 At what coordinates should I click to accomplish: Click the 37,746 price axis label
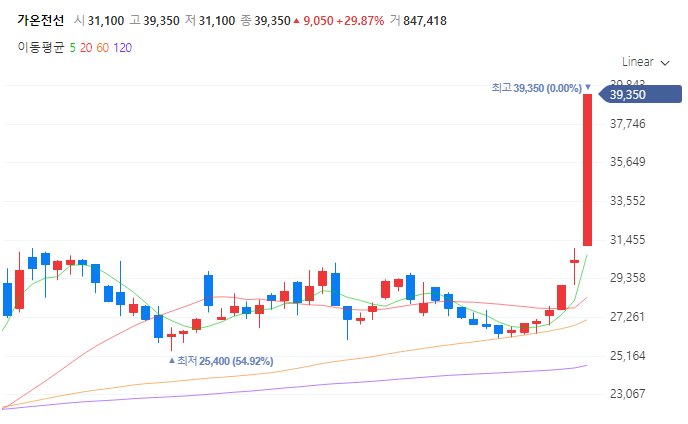pos(627,124)
